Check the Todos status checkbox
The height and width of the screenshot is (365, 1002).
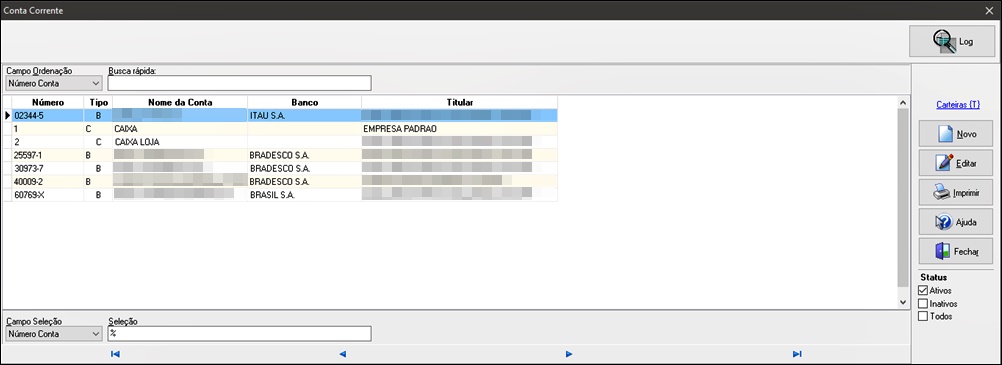point(922,316)
